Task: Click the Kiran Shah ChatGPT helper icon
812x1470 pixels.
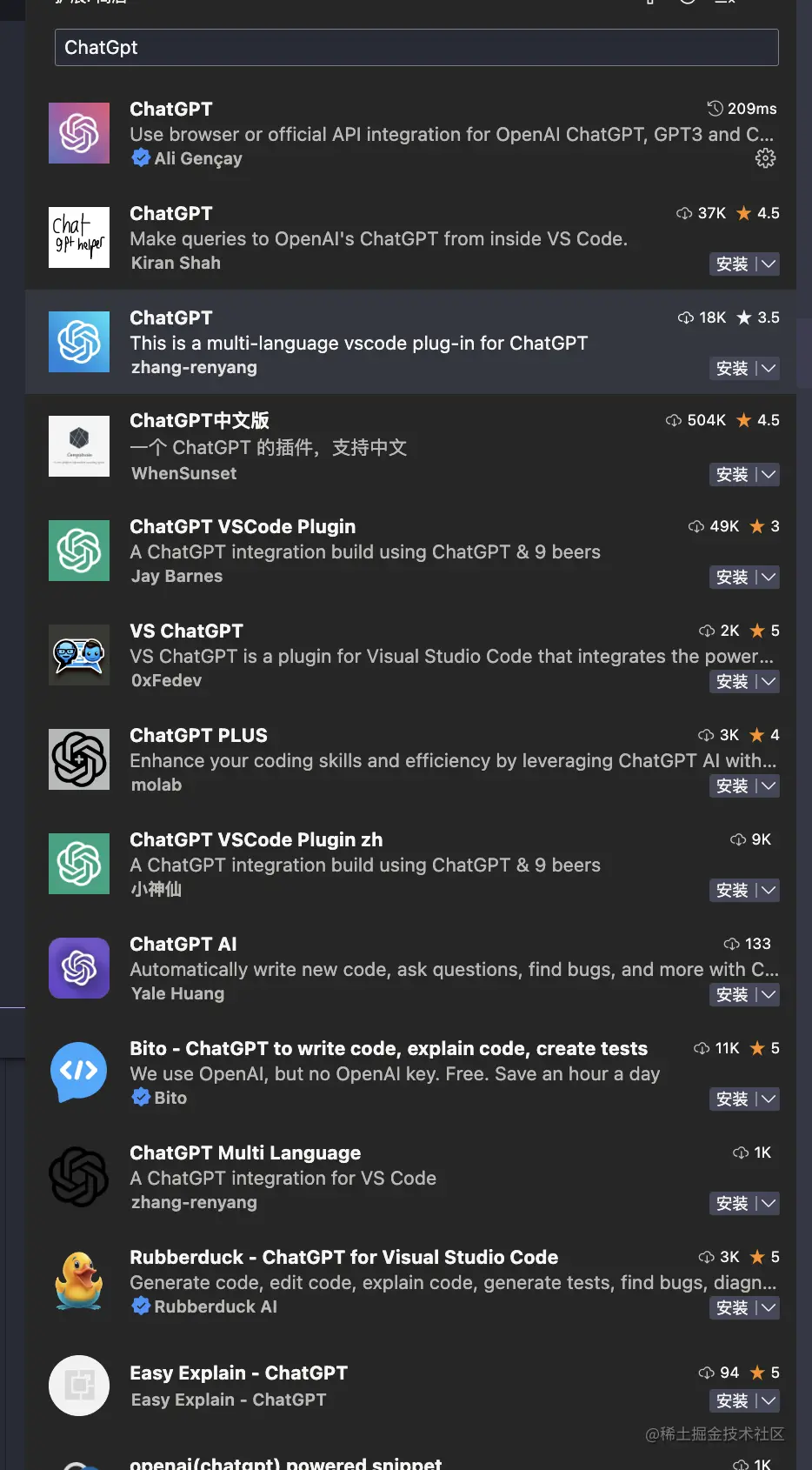Action: [x=79, y=237]
